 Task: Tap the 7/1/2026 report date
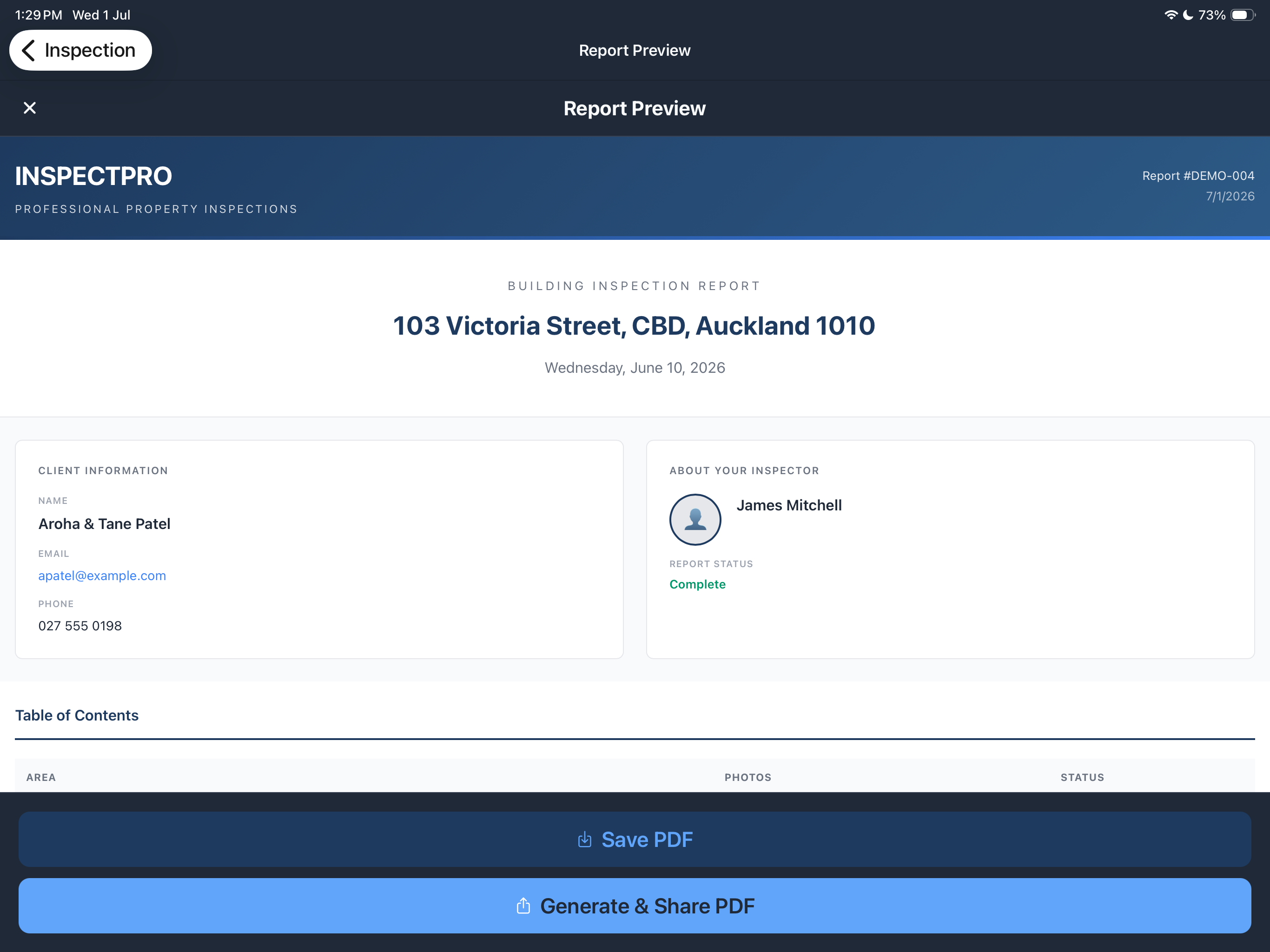click(1230, 196)
